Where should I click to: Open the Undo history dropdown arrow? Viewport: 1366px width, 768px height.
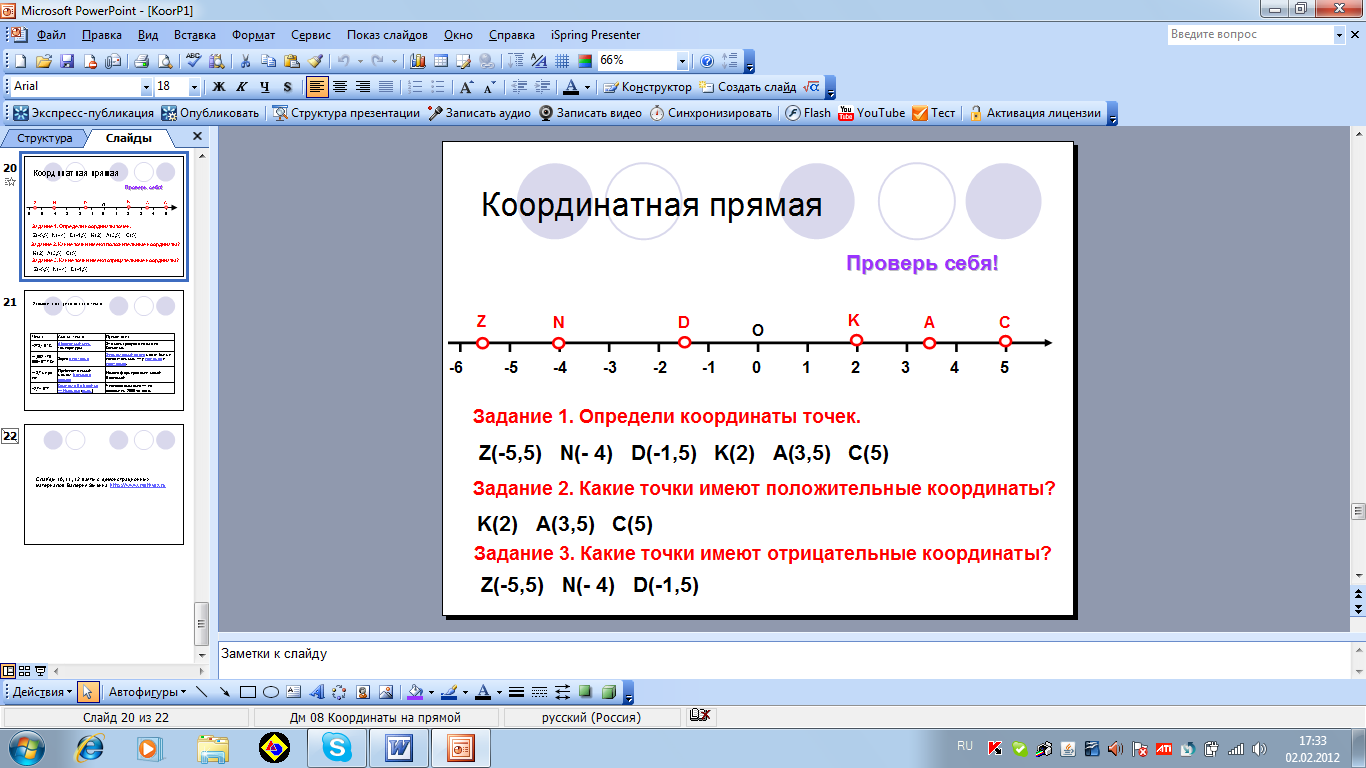[x=359, y=61]
